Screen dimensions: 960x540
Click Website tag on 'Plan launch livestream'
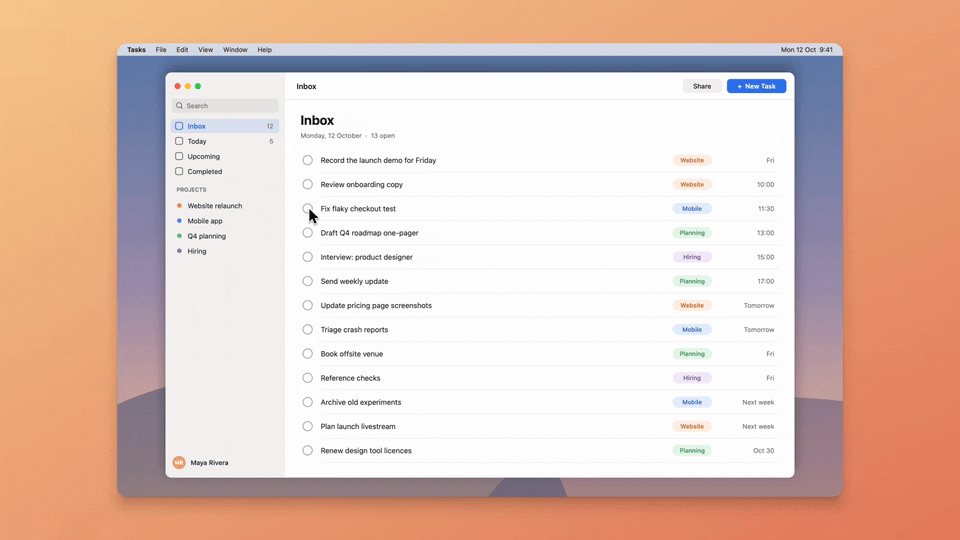click(692, 426)
